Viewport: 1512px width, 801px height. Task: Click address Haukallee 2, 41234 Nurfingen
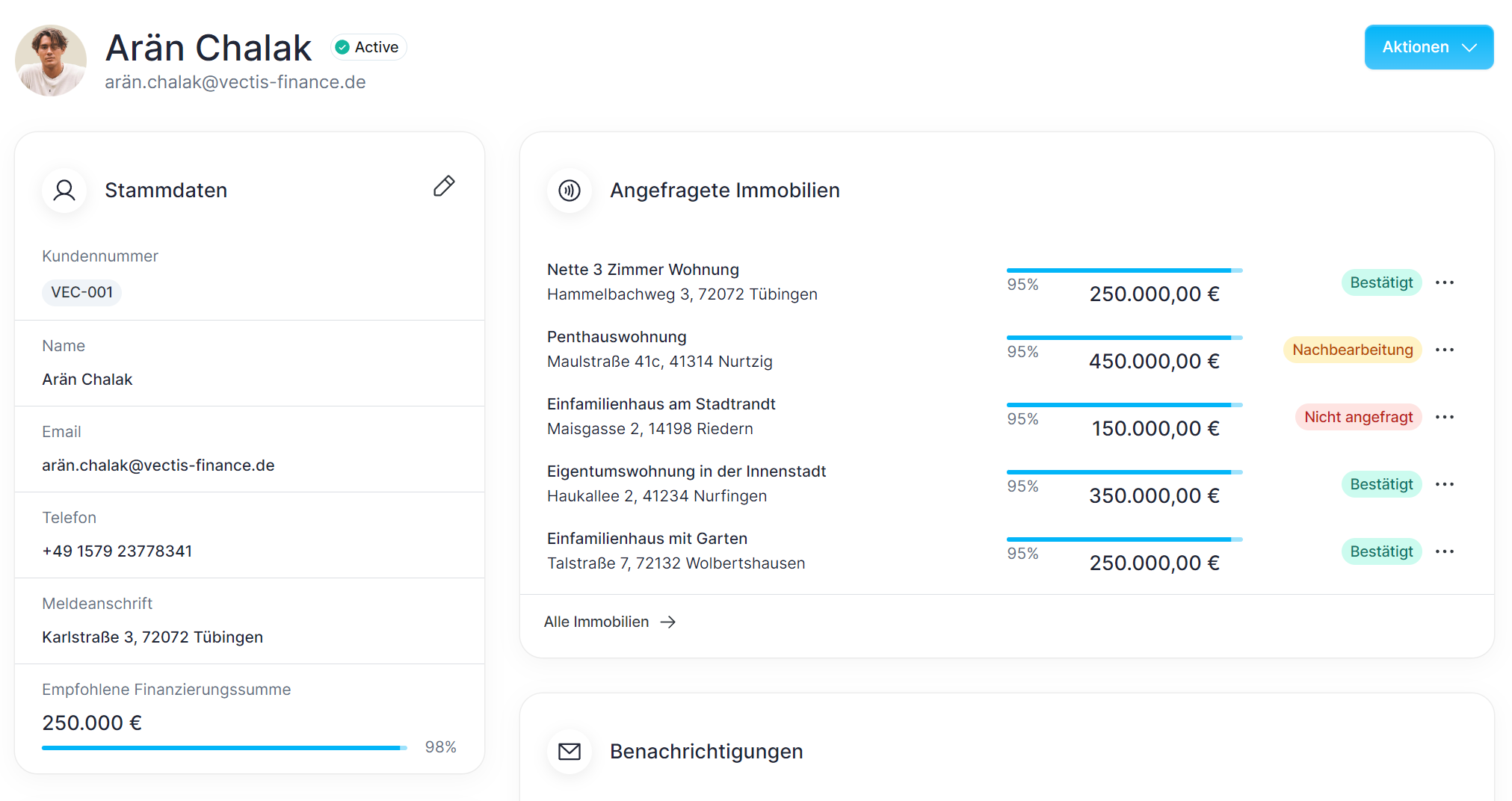pyautogui.click(x=657, y=496)
